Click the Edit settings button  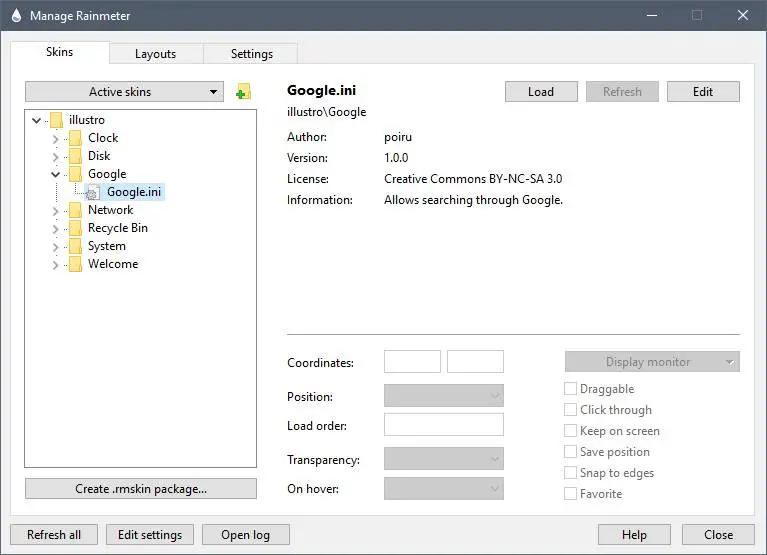pyautogui.click(x=150, y=534)
